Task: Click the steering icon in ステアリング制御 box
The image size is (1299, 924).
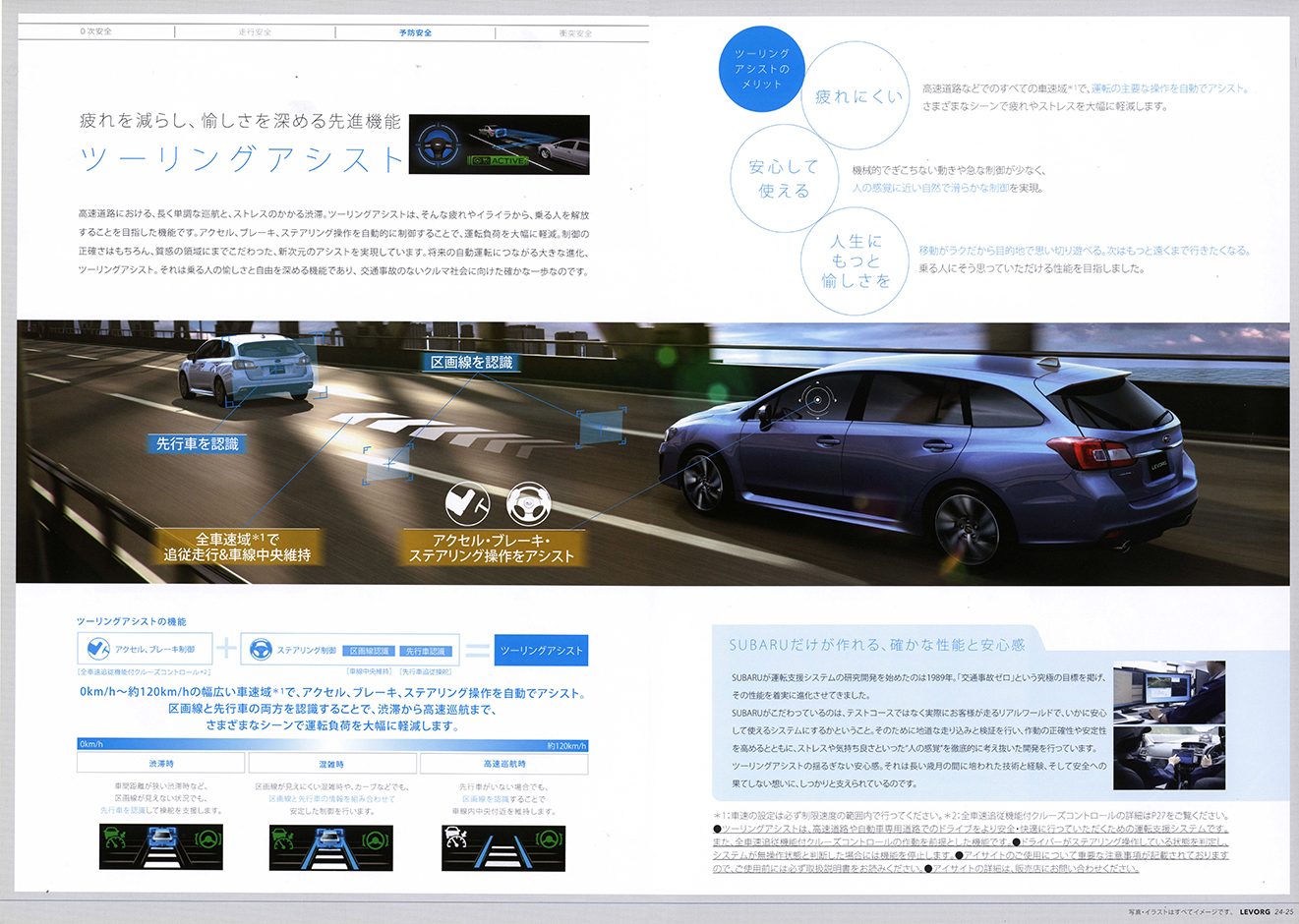Action: click(261, 649)
